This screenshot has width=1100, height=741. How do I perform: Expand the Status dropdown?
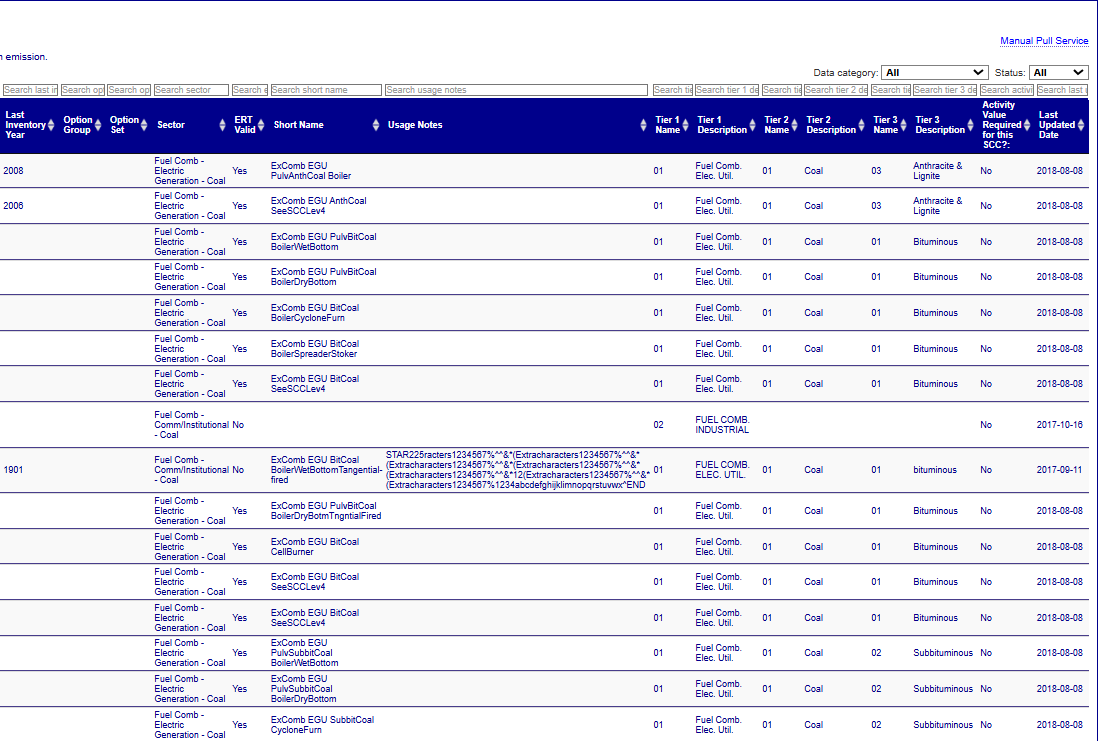(x=1058, y=72)
